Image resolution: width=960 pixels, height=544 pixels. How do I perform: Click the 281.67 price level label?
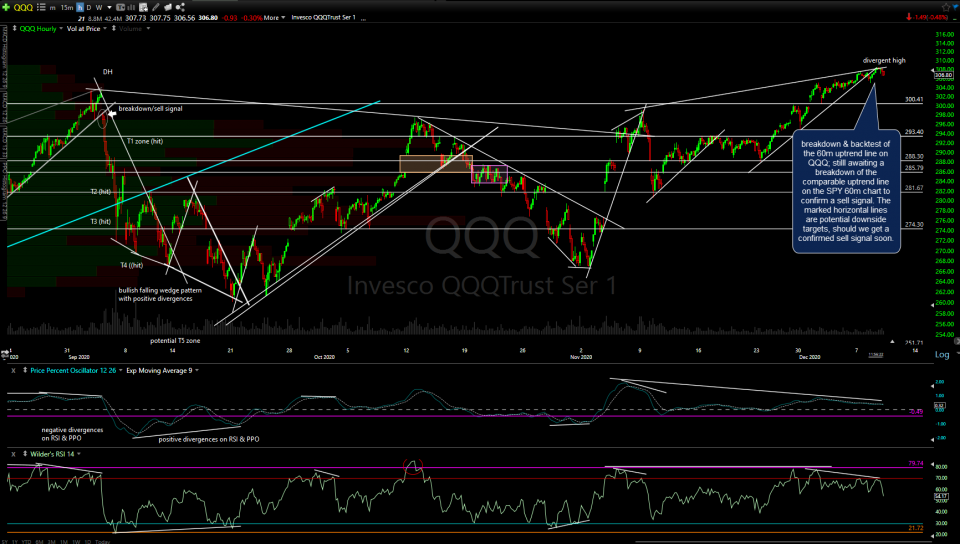point(914,188)
